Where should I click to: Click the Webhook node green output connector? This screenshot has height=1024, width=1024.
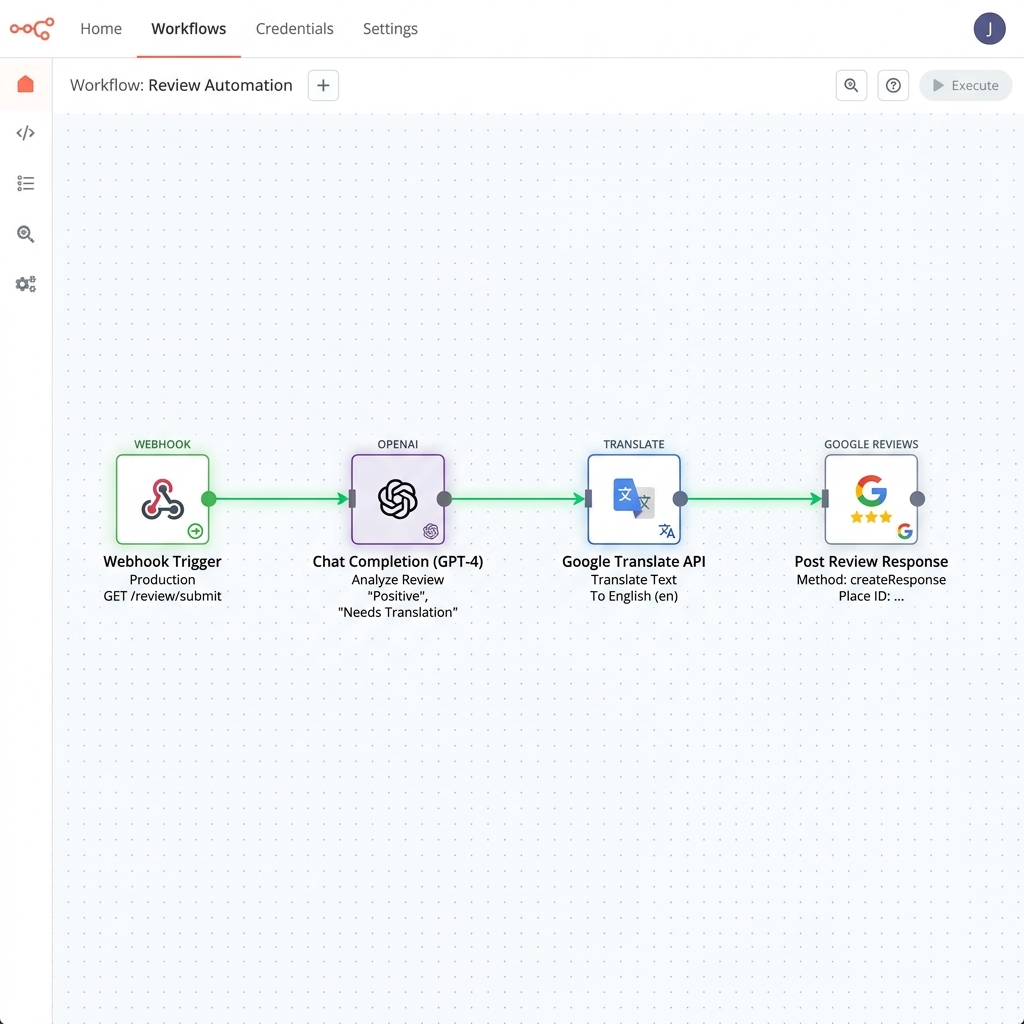[209, 499]
